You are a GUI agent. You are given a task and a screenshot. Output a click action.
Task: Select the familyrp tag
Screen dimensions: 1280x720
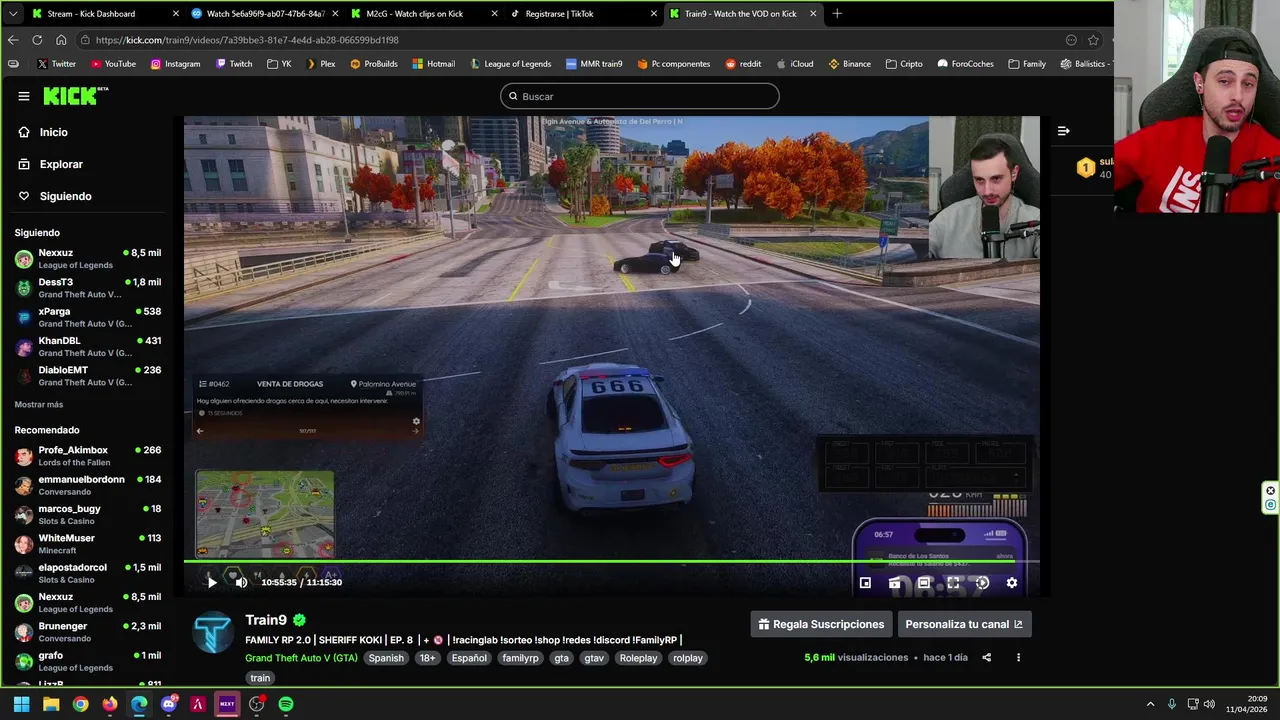(520, 658)
